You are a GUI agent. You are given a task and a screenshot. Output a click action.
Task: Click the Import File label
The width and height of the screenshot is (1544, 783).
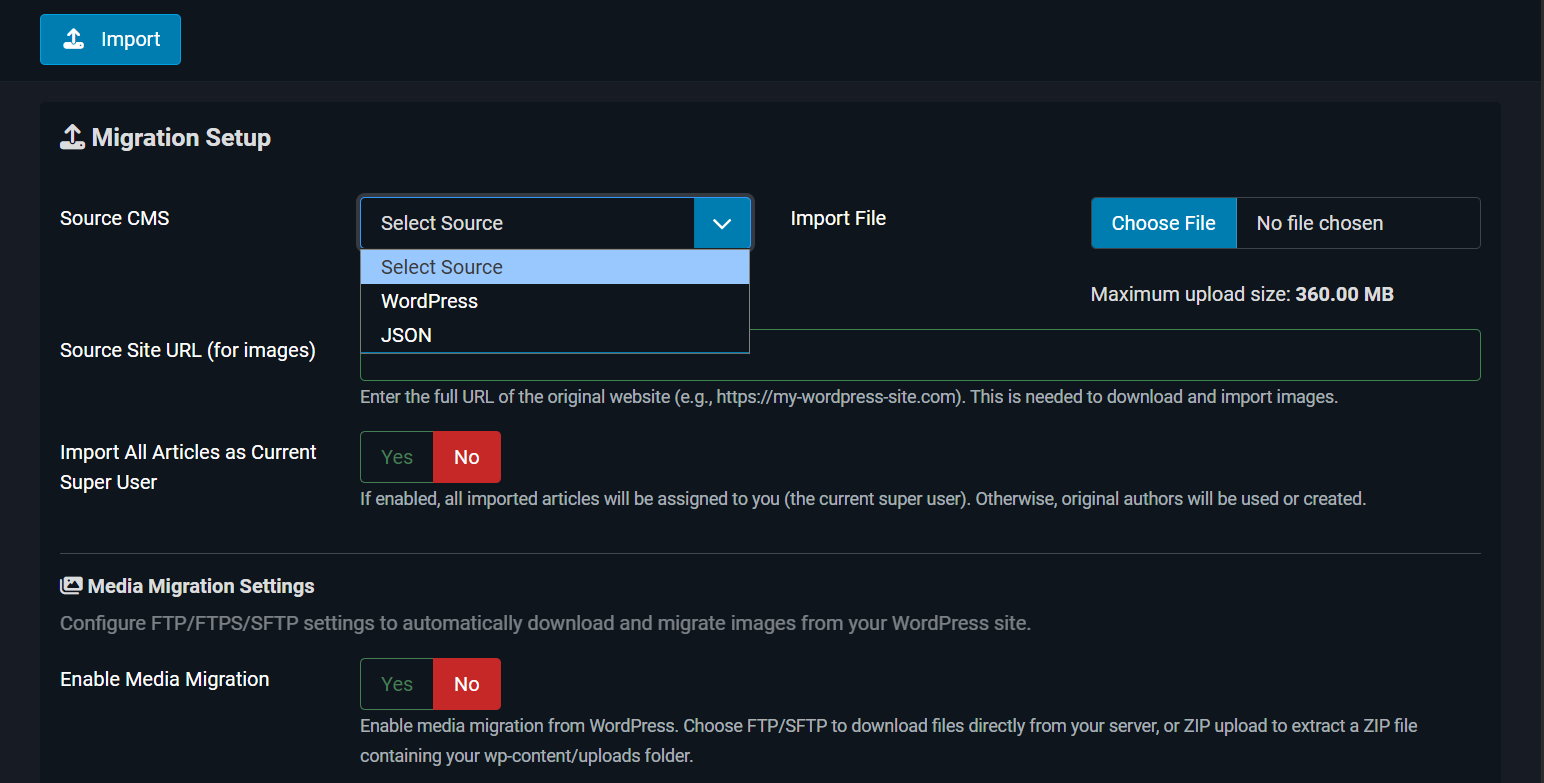pyautogui.click(x=838, y=218)
